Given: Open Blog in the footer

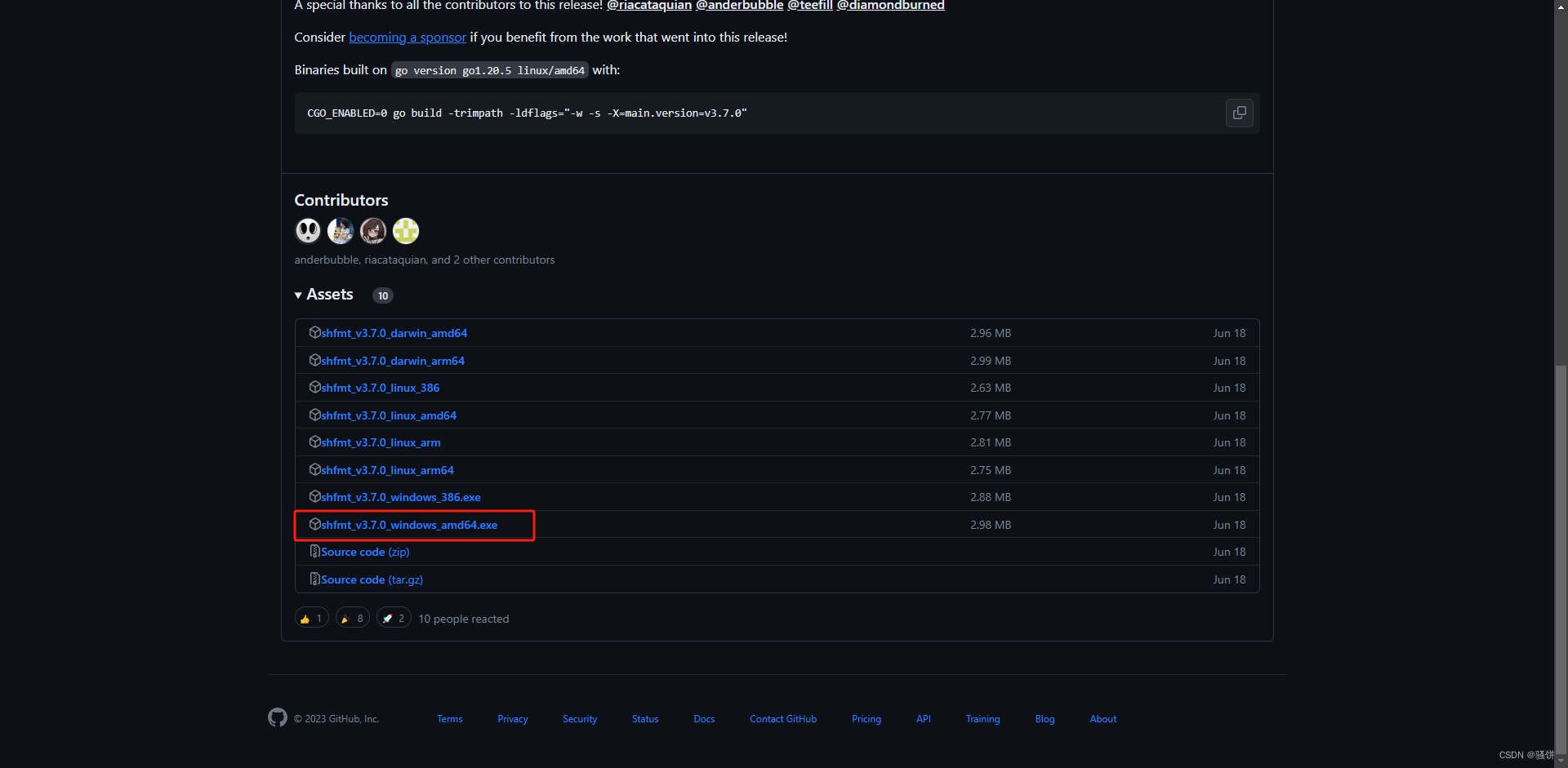Looking at the screenshot, I should coord(1045,719).
